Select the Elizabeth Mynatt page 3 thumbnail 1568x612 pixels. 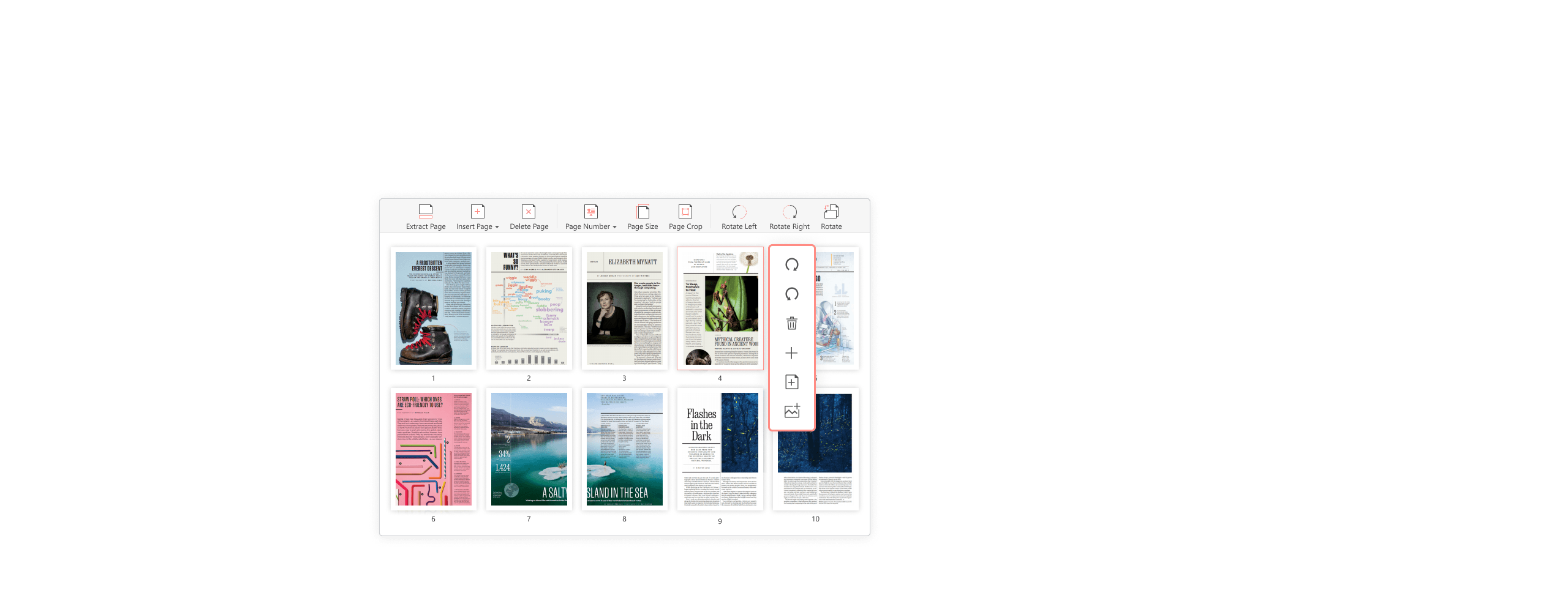[x=624, y=308]
